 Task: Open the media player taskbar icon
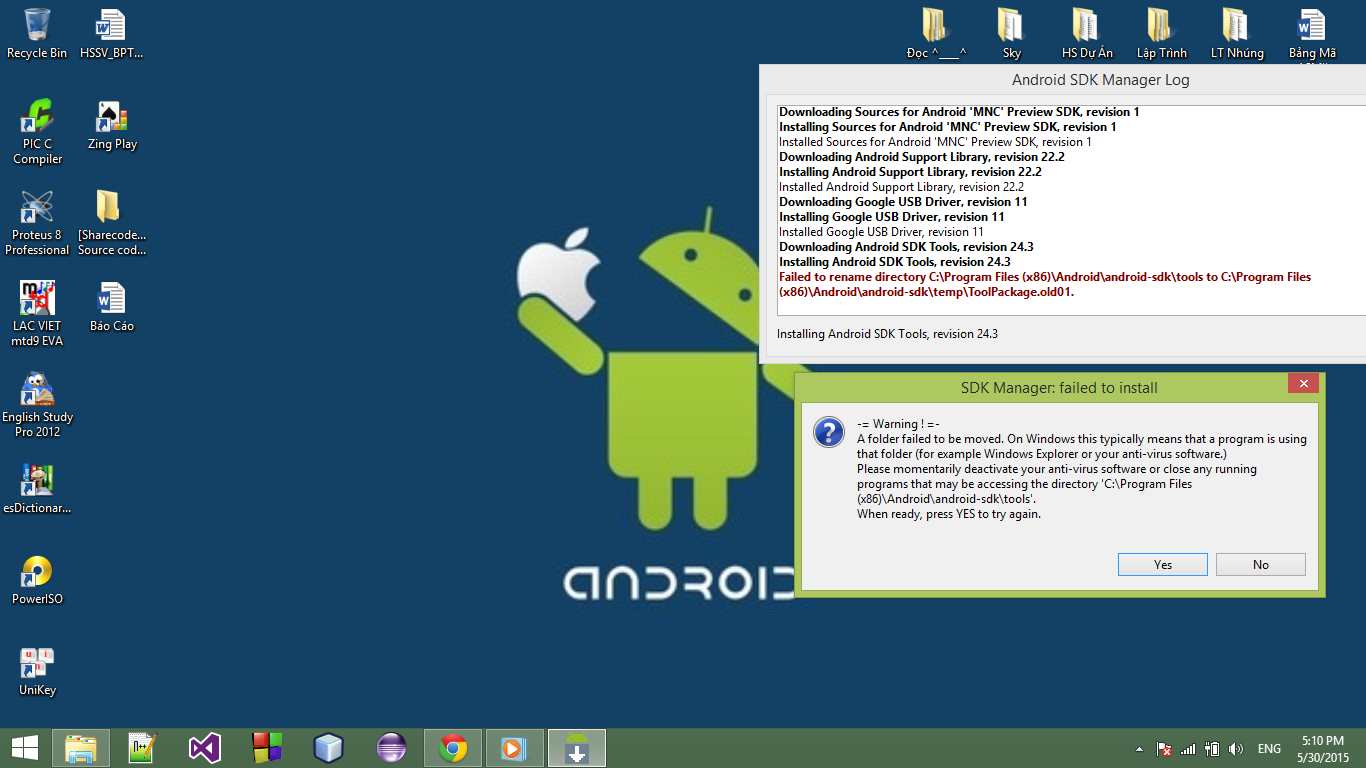(x=514, y=748)
